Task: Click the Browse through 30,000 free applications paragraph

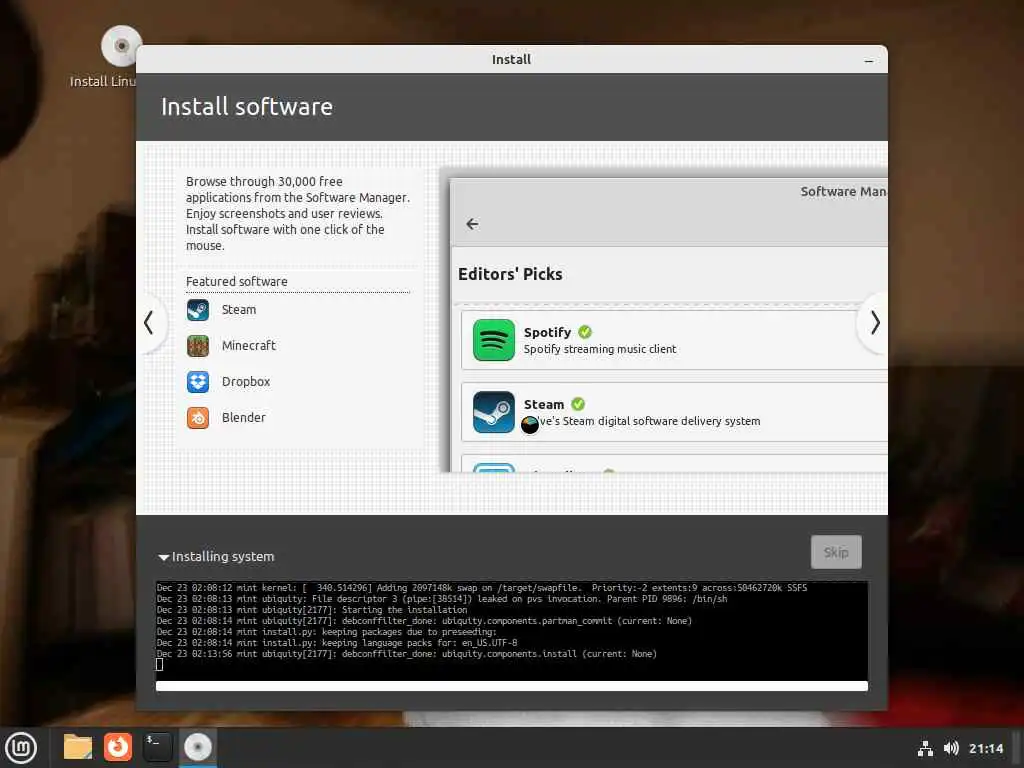Action: (298, 214)
